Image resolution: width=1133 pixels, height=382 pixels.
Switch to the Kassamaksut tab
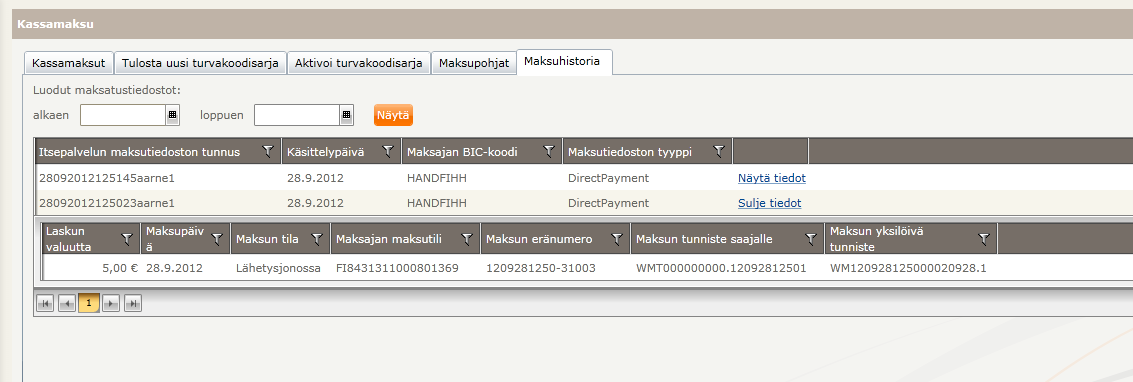click(x=69, y=63)
